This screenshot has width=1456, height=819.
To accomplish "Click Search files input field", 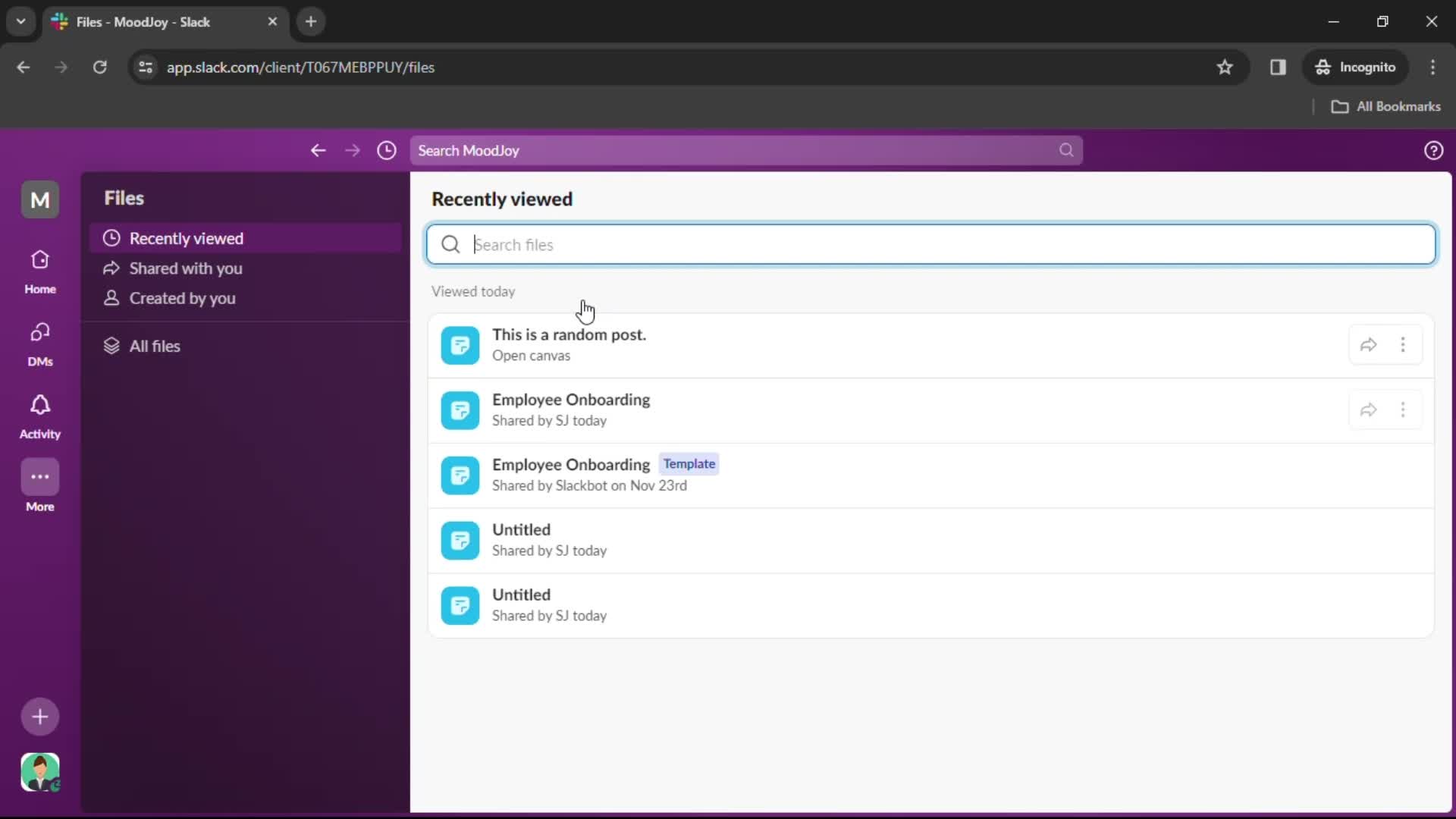I will [x=929, y=244].
